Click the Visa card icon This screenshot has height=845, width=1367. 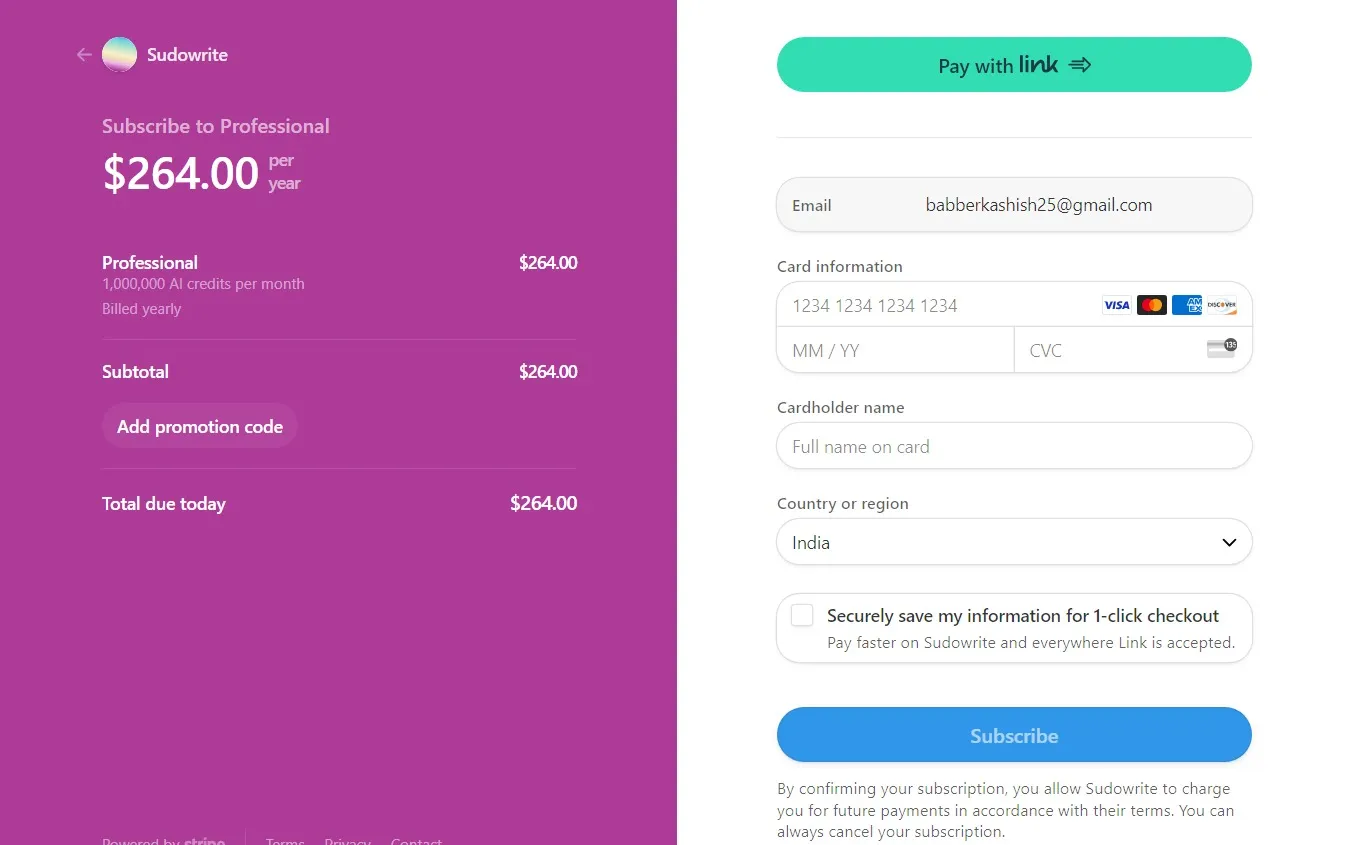(1116, 305)
